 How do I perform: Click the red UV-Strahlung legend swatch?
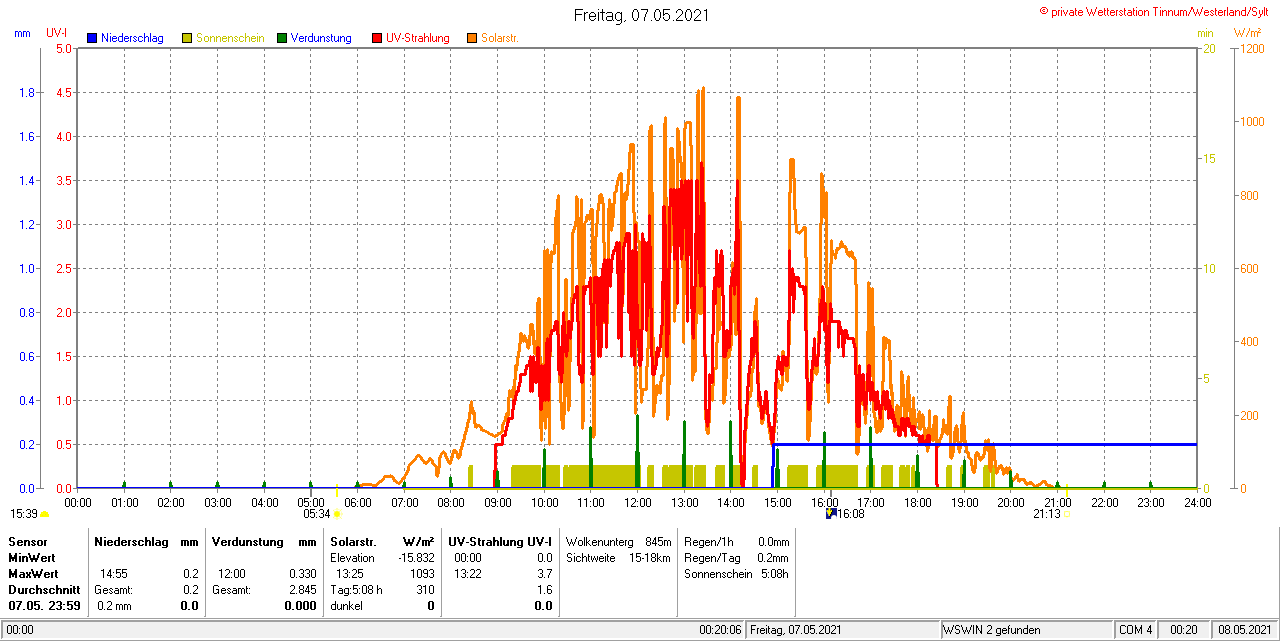pyautogui.click(x=377, y=38)
